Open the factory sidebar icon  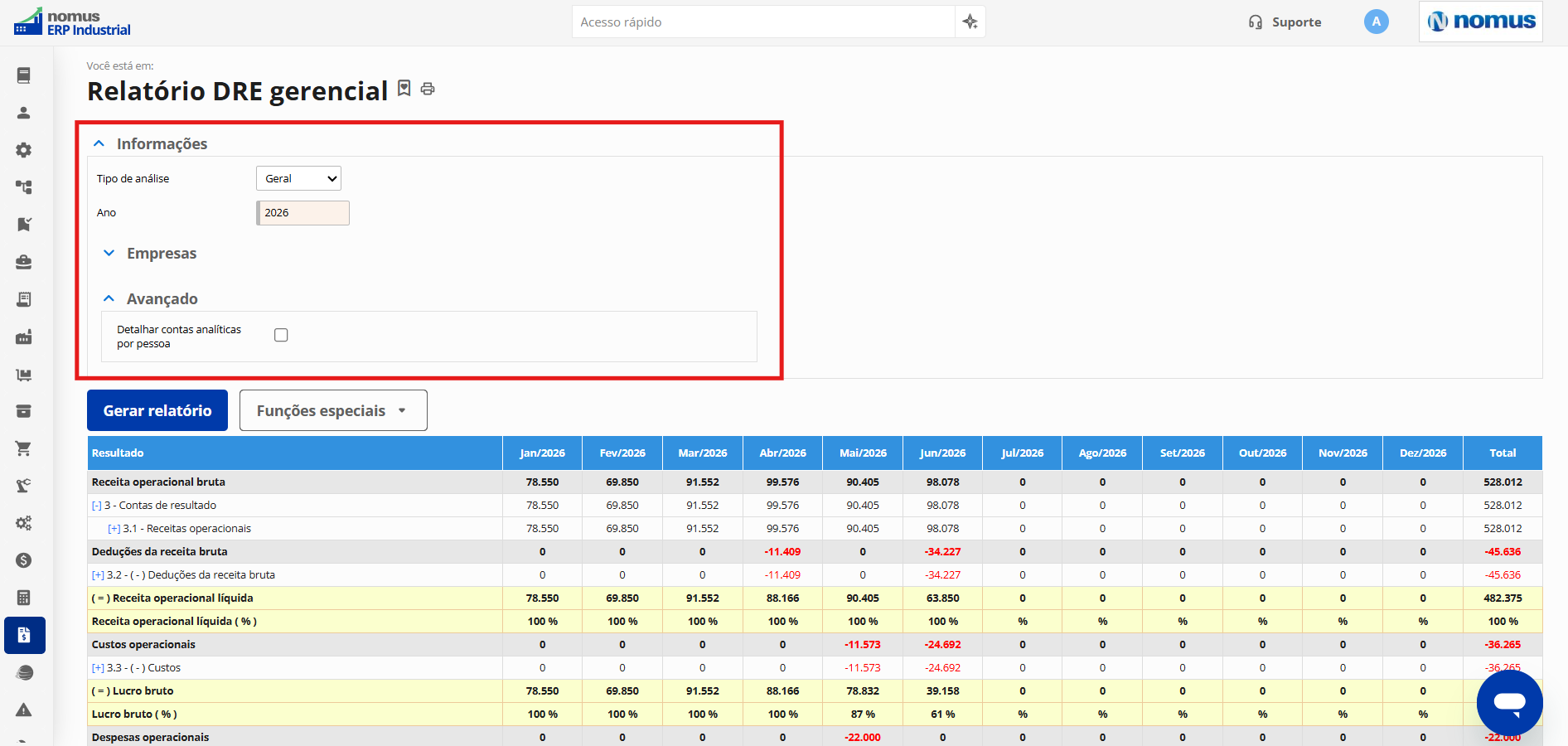tap(24, 337)
